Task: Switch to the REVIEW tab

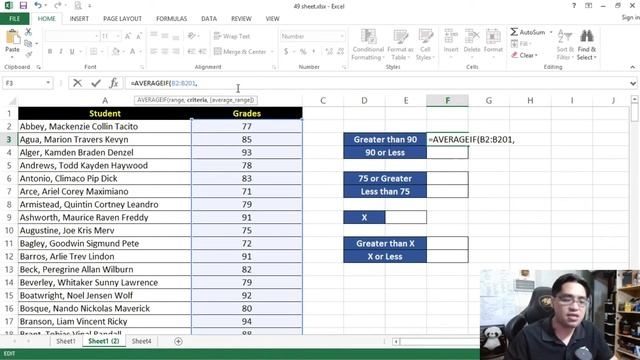Action: click(x=241, y=19)
